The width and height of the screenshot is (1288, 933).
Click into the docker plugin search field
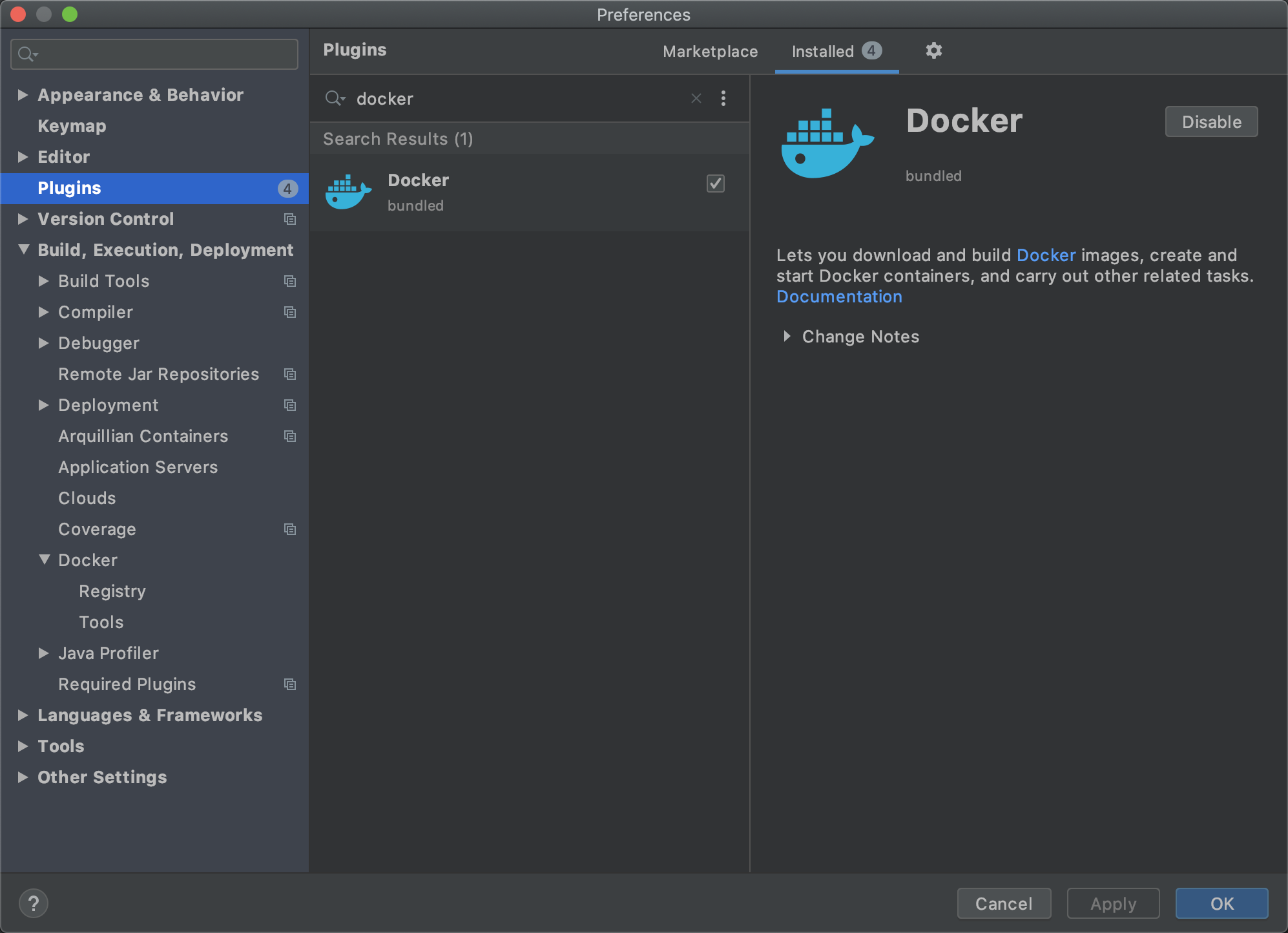point(517,98)
